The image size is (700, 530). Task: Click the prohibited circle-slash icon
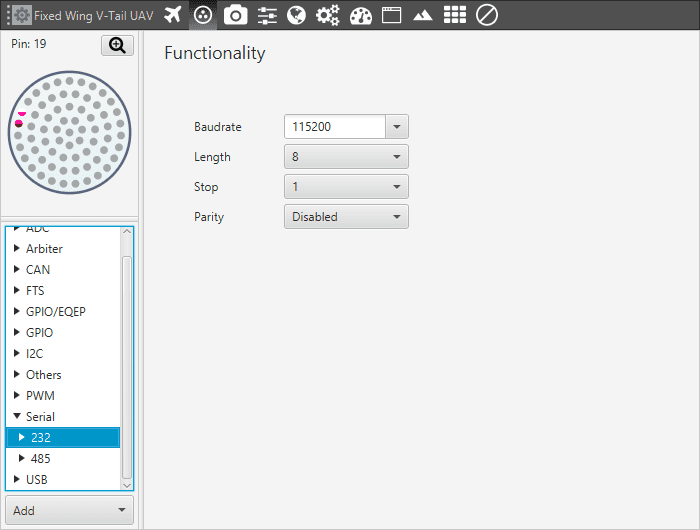487,15
